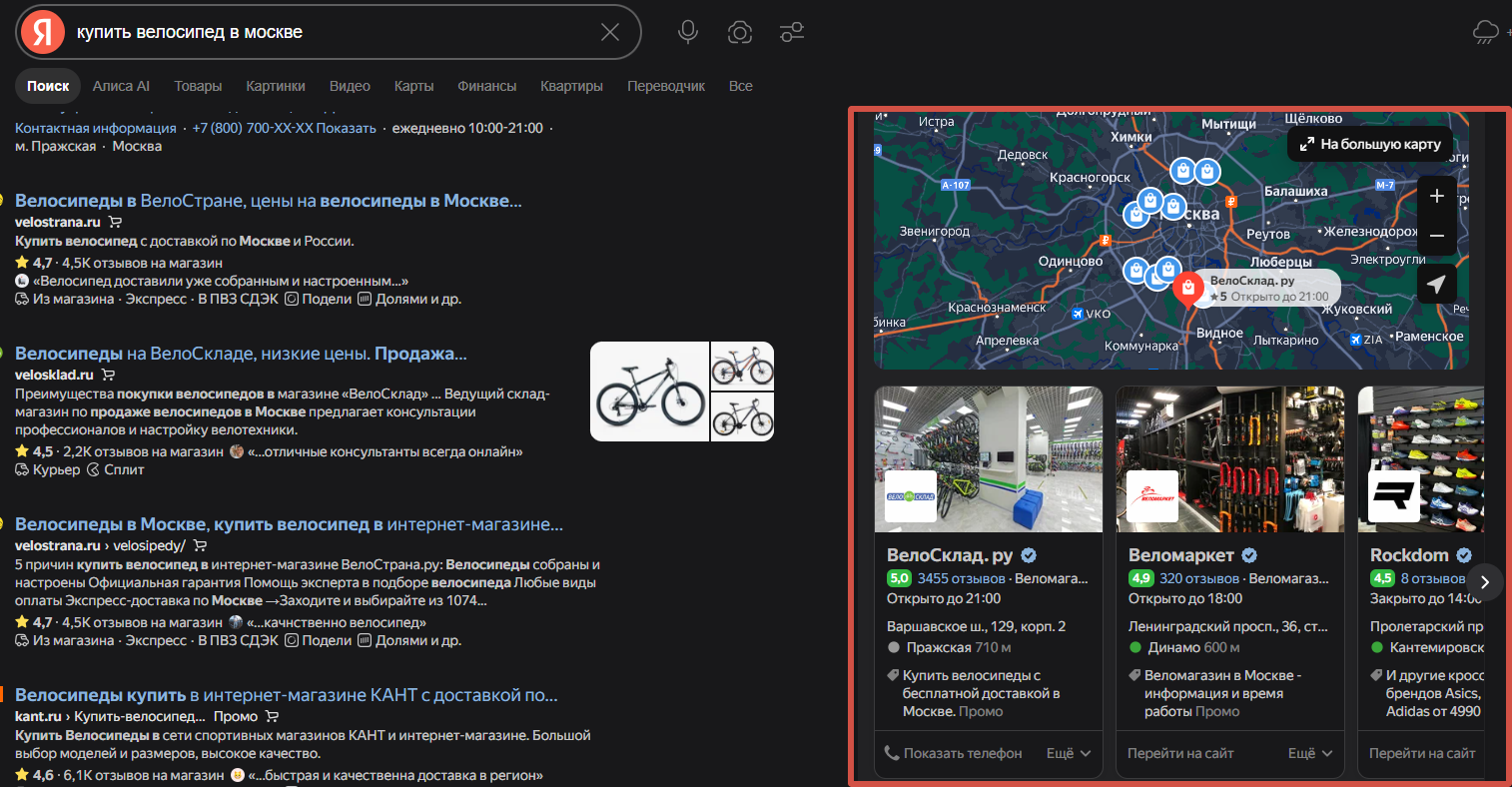Go to the Переводчик tab
1512x787 pixels.
point(666,86)
